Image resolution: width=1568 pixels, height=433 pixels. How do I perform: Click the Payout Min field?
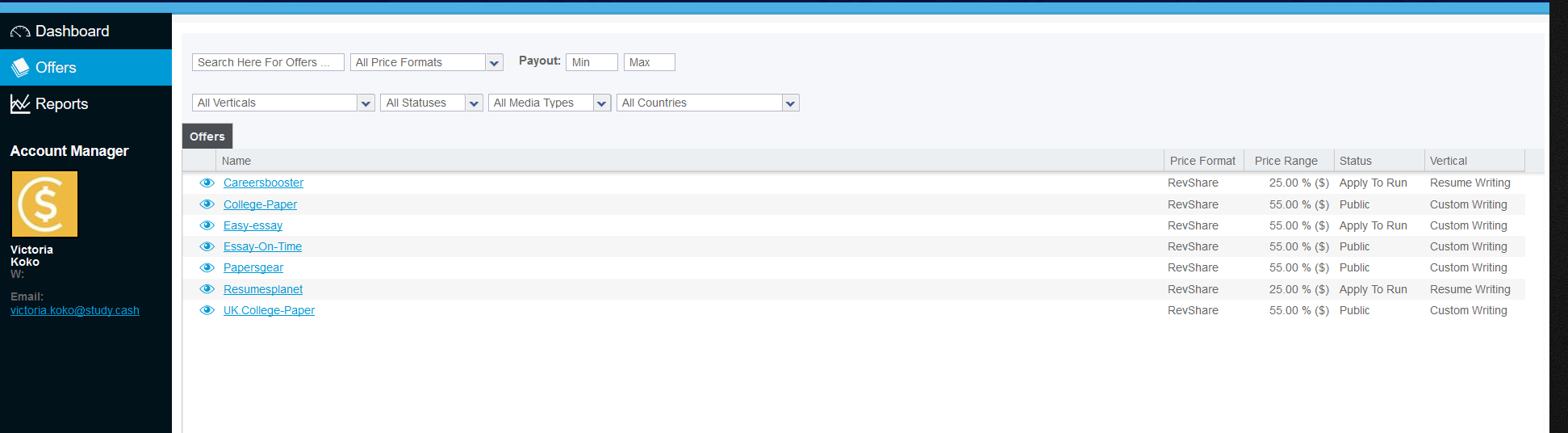click(x=592, y=62)
